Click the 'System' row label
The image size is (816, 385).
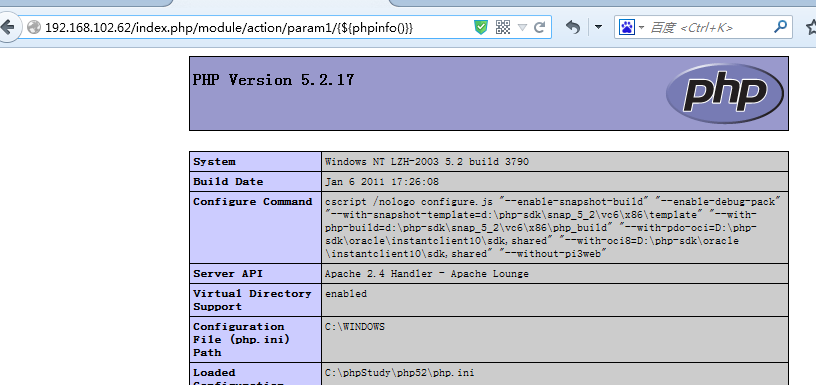pyautogui.click(x=214, y=162)
